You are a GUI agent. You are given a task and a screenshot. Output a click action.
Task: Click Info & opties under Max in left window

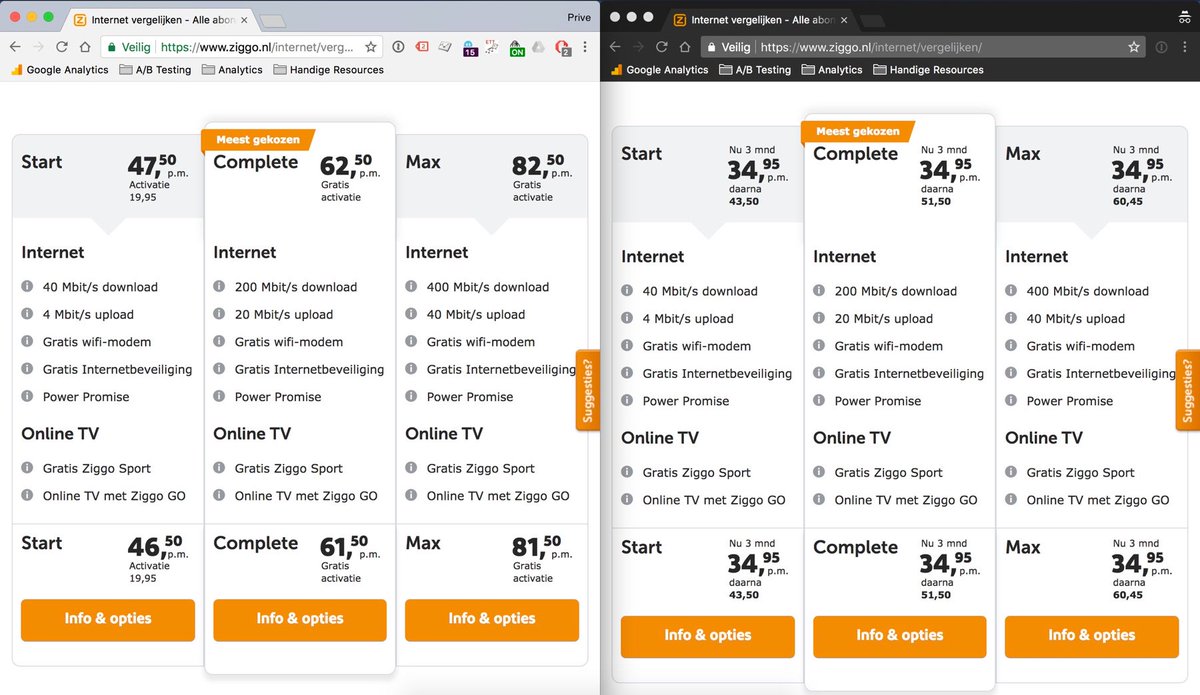(492, 620)
